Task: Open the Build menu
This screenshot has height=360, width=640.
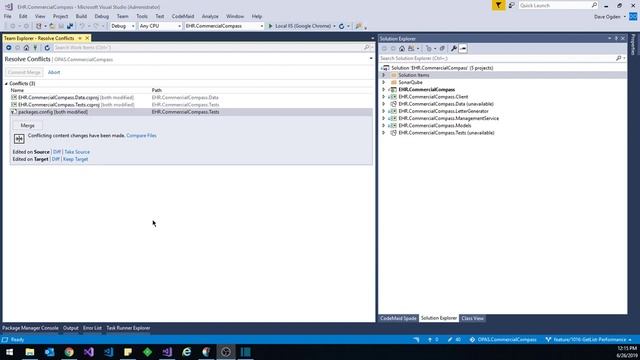Action: point(81,16)
